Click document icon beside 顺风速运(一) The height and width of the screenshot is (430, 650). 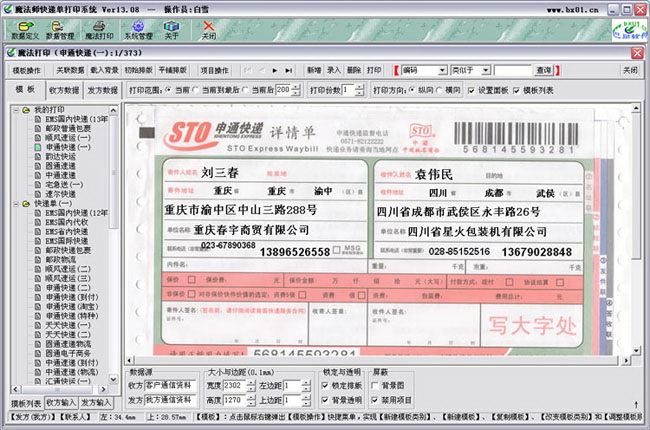pos(38,138)
